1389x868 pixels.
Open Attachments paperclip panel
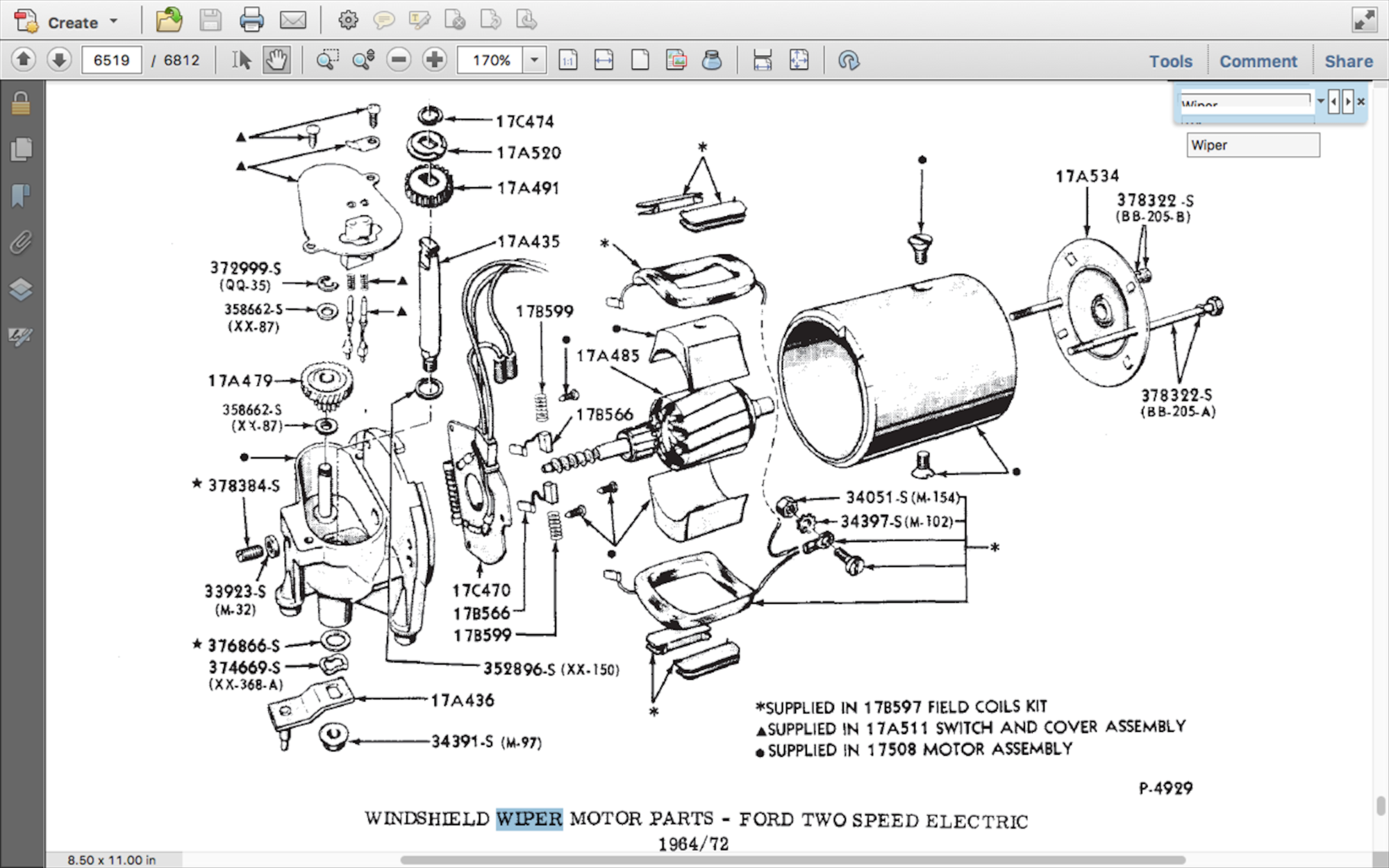coord(21,242)
